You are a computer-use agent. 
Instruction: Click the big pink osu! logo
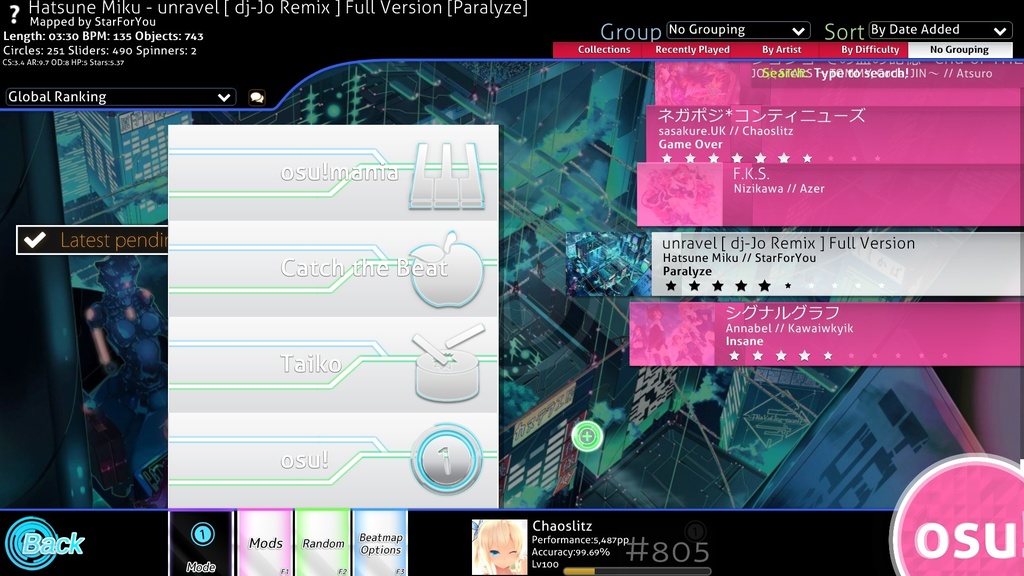(960, 519)
